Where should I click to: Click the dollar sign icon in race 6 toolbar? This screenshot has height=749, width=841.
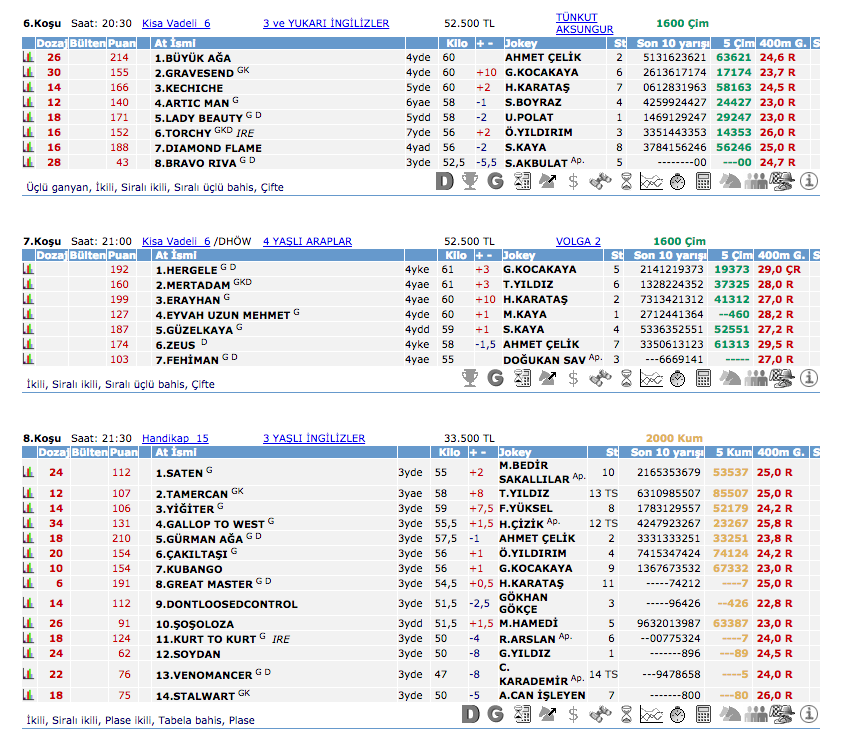[x=573, y=181]
